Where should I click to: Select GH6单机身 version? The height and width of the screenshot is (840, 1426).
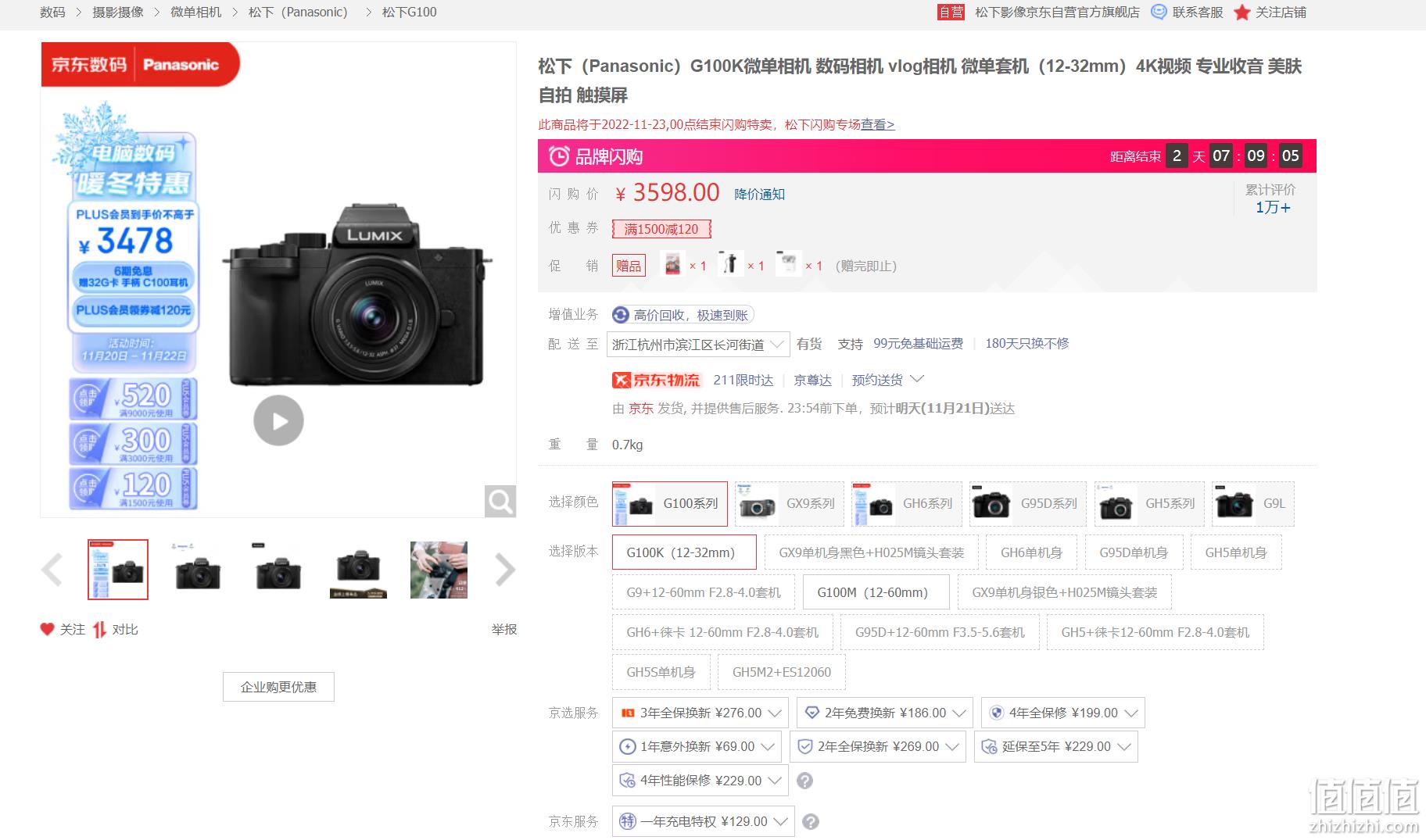tap(1031, 552)
